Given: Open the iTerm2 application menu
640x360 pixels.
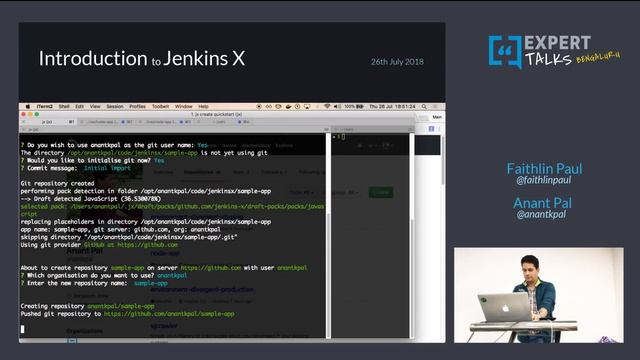Looking at the screenshot, I should [x=44, y=107].
